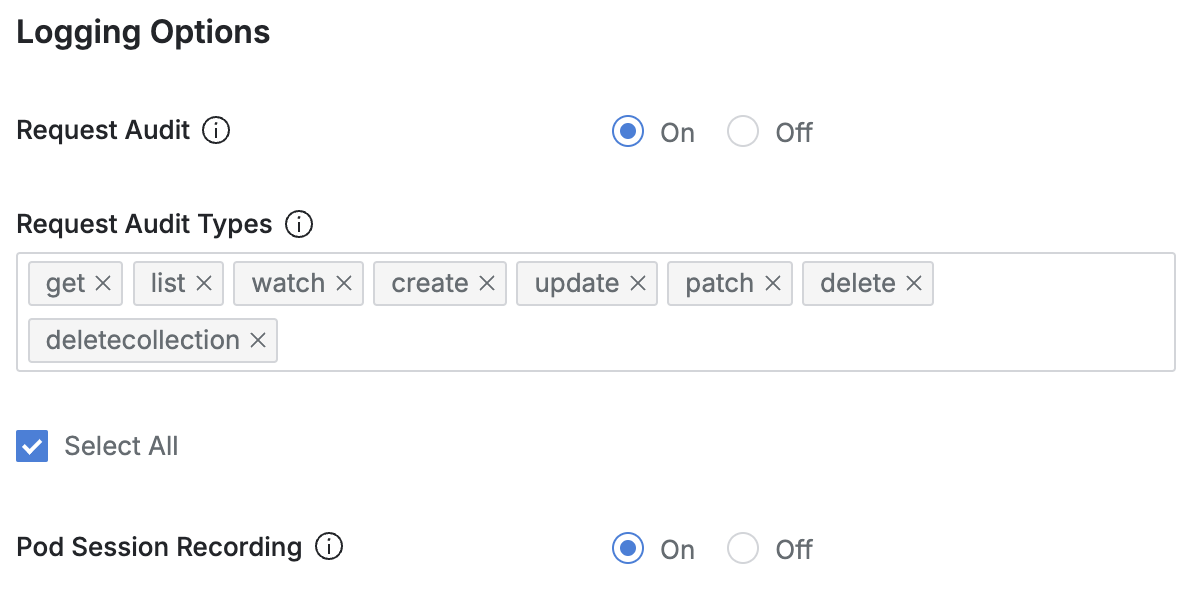The image size is (1196, 608).
Task: Remove the 'list' audit type tag
Action: (x=204, y=284)
